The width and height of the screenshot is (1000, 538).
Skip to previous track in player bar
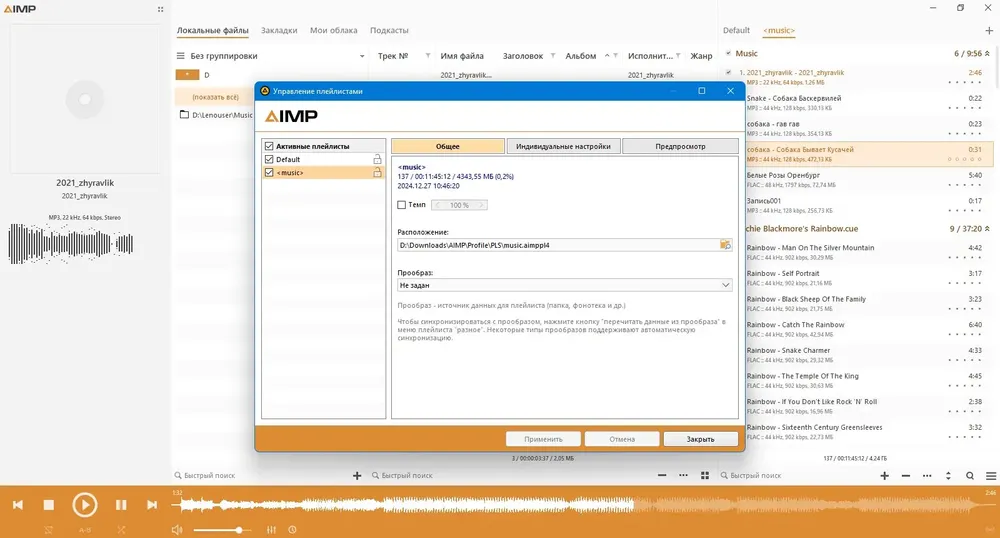pyautogui.click(x=18, y=505)
